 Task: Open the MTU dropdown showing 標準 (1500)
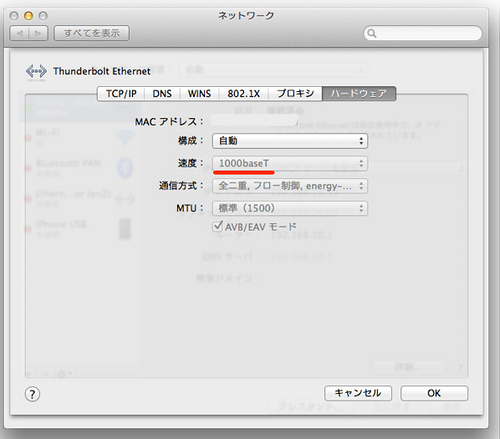point(290,208)
